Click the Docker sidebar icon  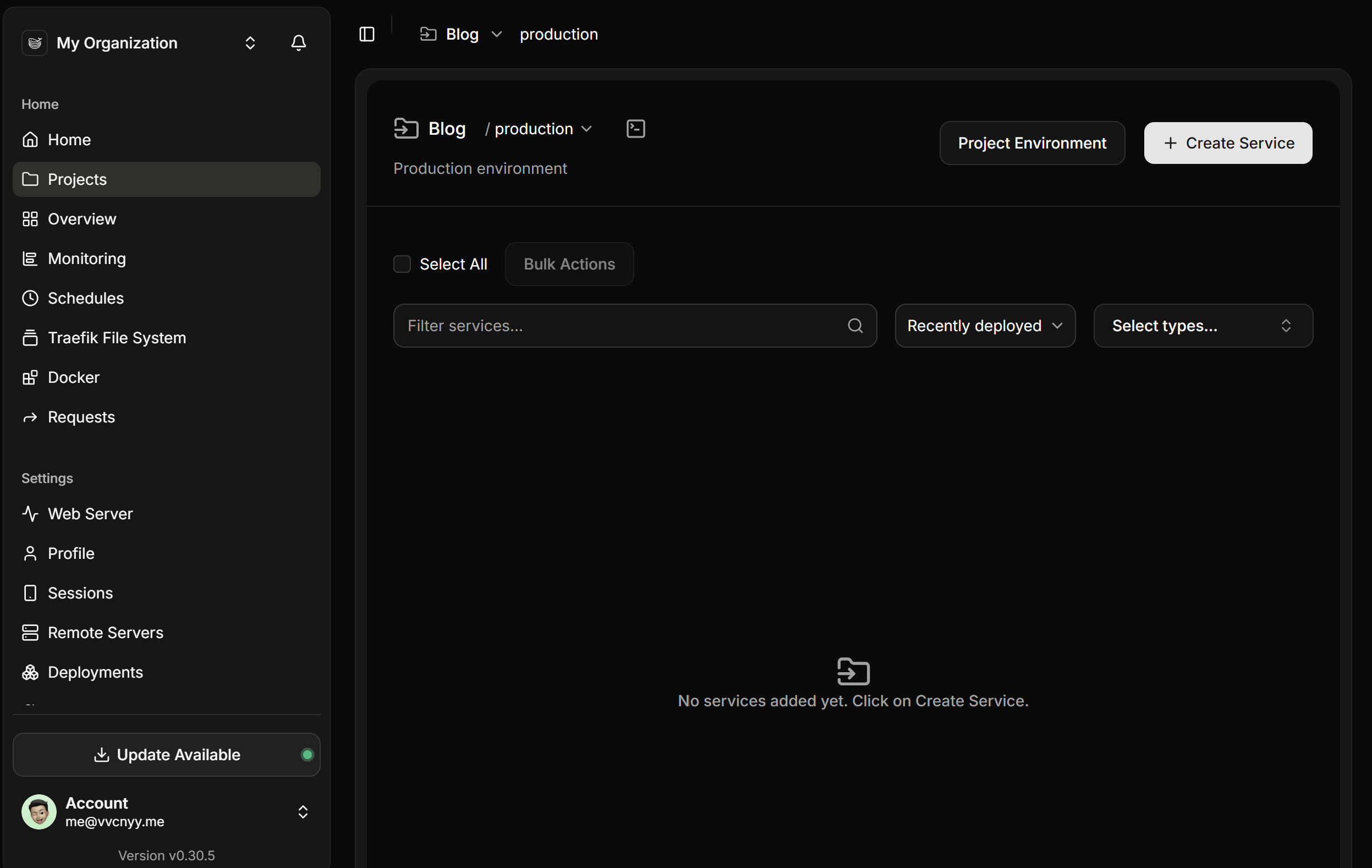coord(30,377)
